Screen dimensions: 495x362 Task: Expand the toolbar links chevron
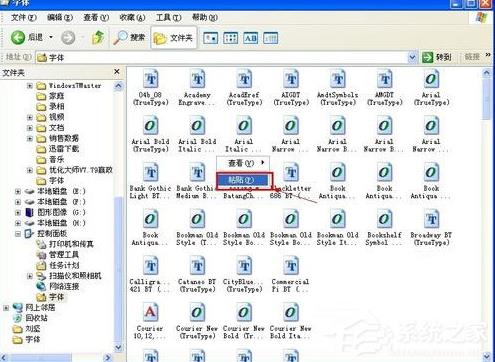pyautogui.click(x=488, y=55)
